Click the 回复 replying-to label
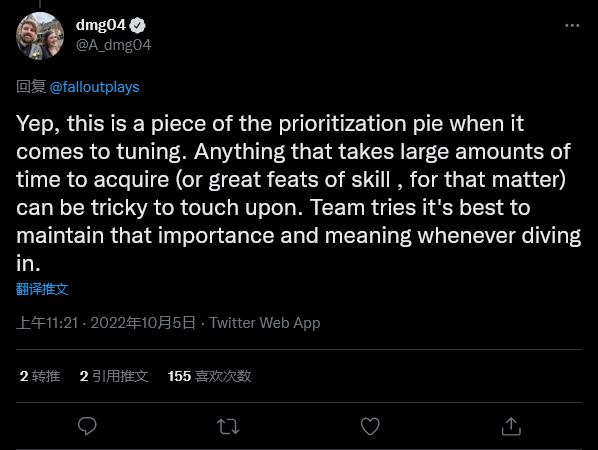The width and height of the screenshot is (598, 450). click(x=31, y=87)
